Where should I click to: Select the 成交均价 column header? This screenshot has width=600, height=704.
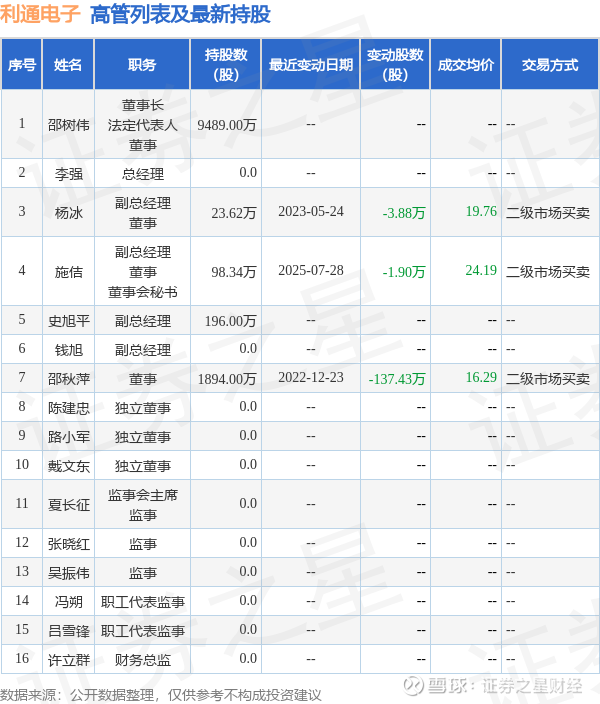coord(466,65)
